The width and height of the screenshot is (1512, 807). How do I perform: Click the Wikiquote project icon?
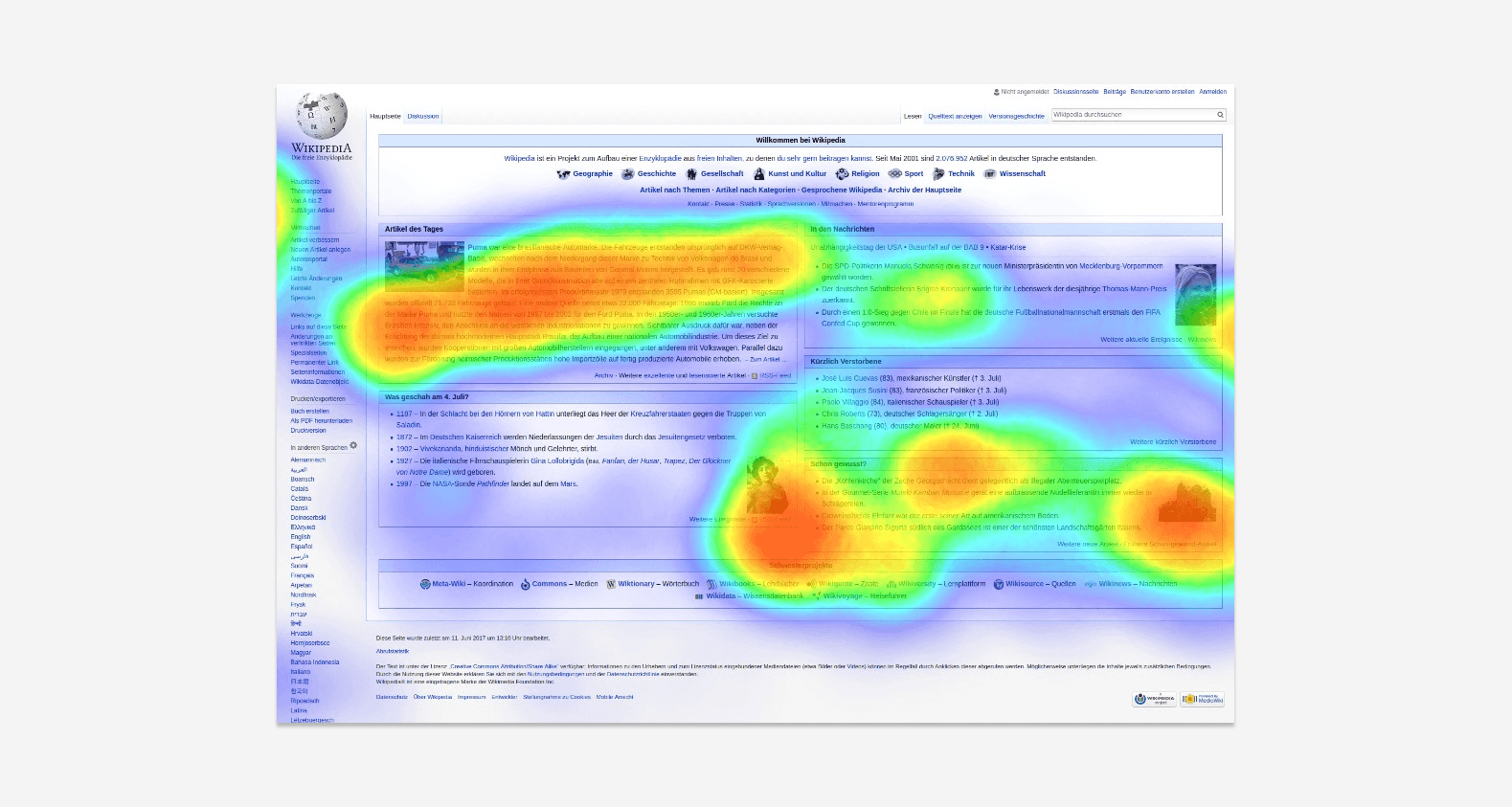tap(811, 584)
